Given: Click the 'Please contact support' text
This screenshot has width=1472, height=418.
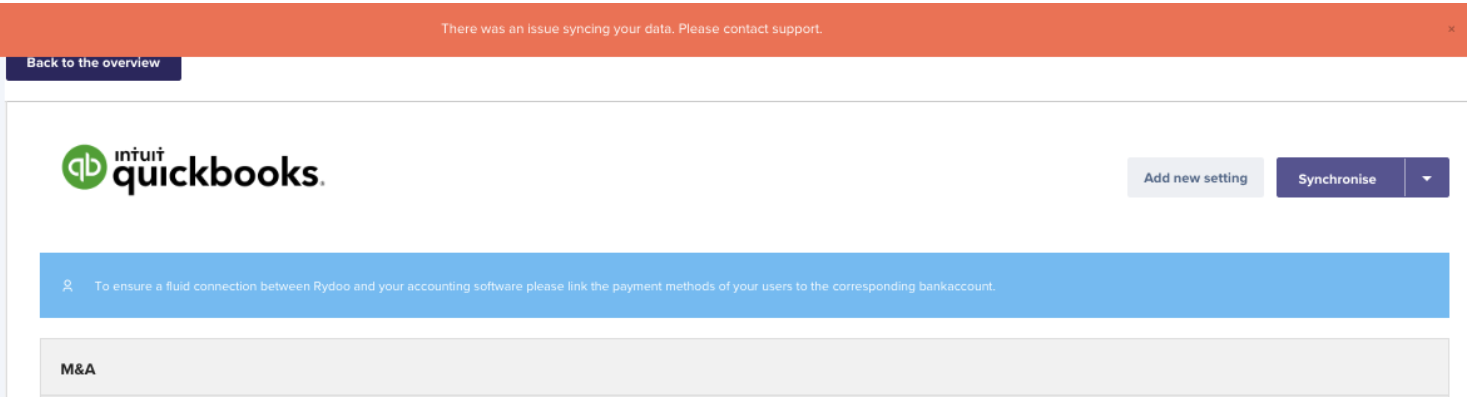Looking at the screenshot, I should tap(750, 29).
